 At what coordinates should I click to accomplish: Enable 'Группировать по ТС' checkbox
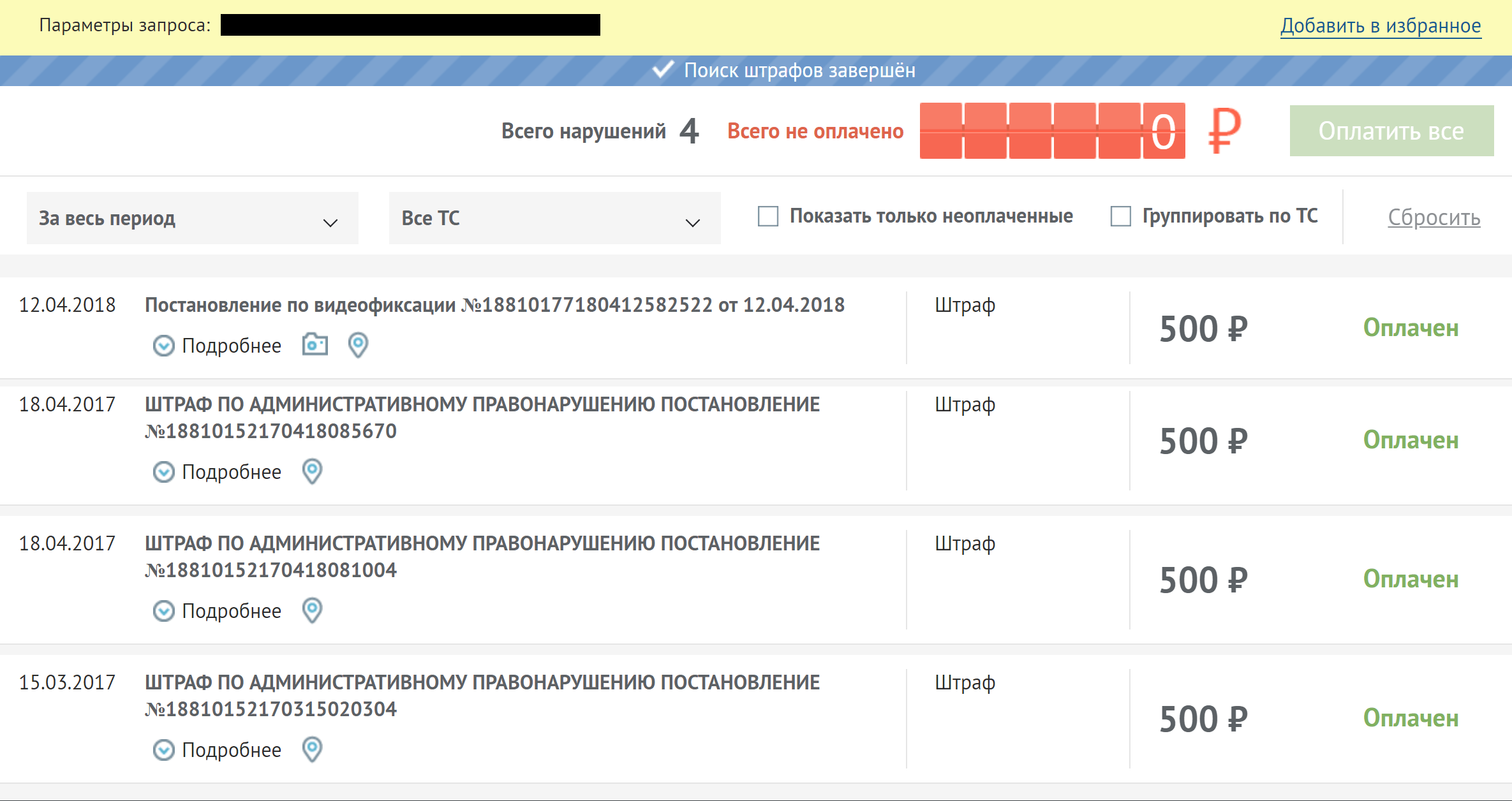1120,216
